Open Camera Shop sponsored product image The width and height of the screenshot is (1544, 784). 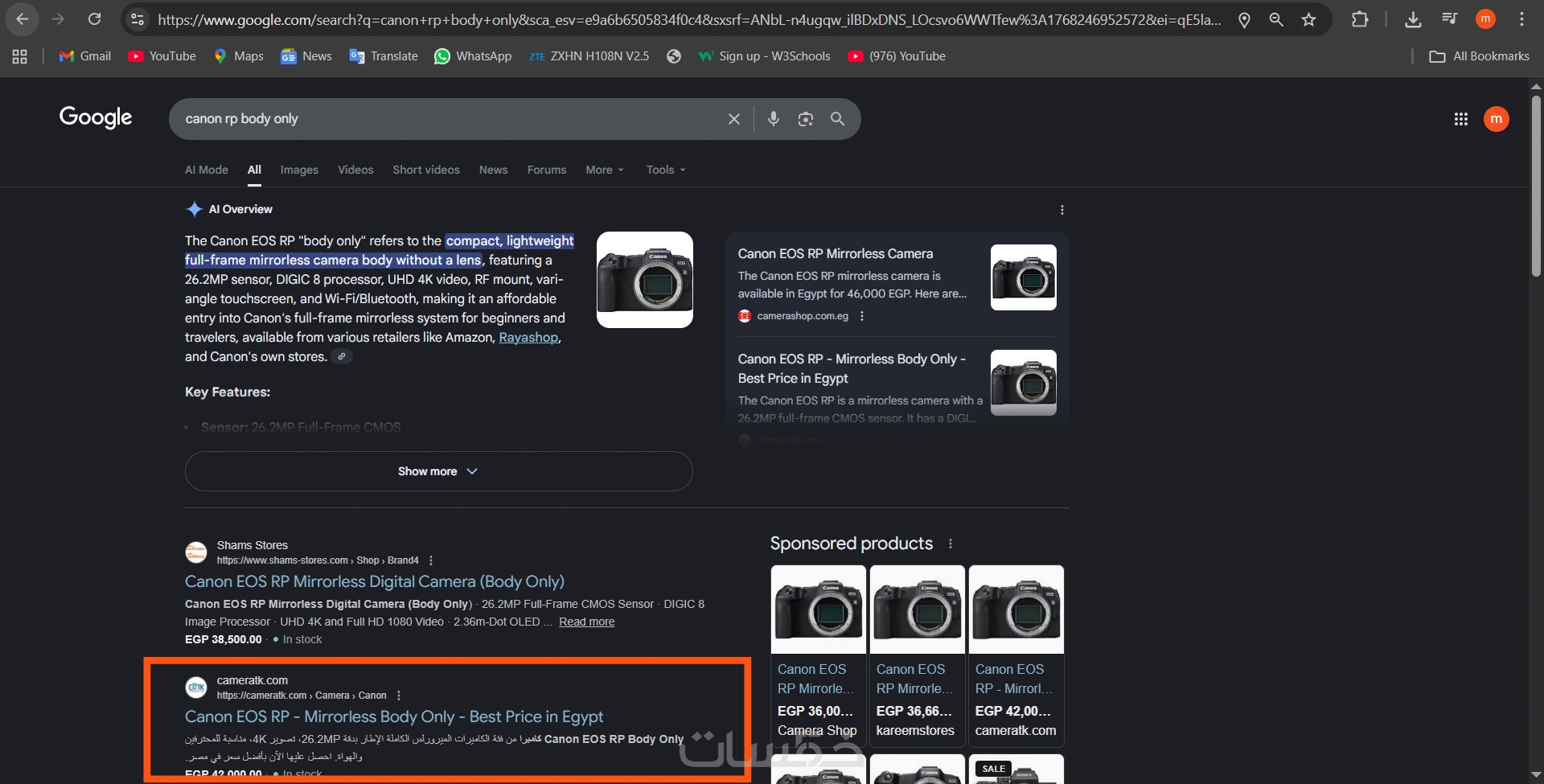pos(819,610)
